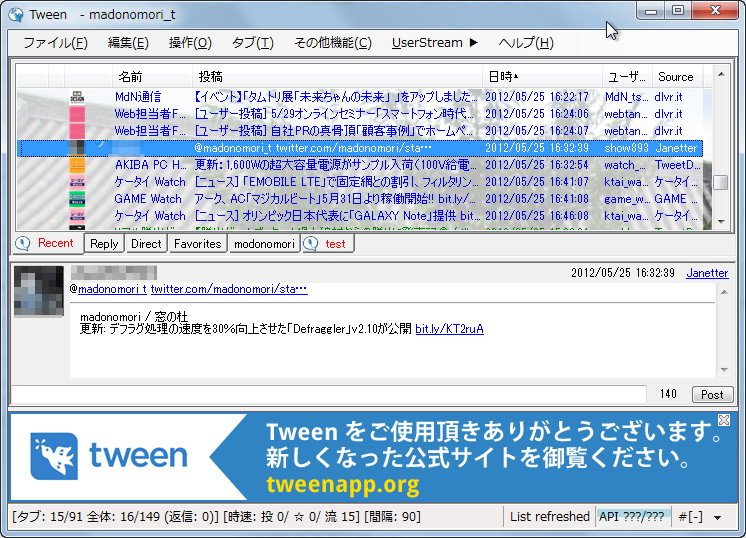Select the GALAXY Note news tweet
746x538 pixels.
pyautogui.click(x=337, y=216)
